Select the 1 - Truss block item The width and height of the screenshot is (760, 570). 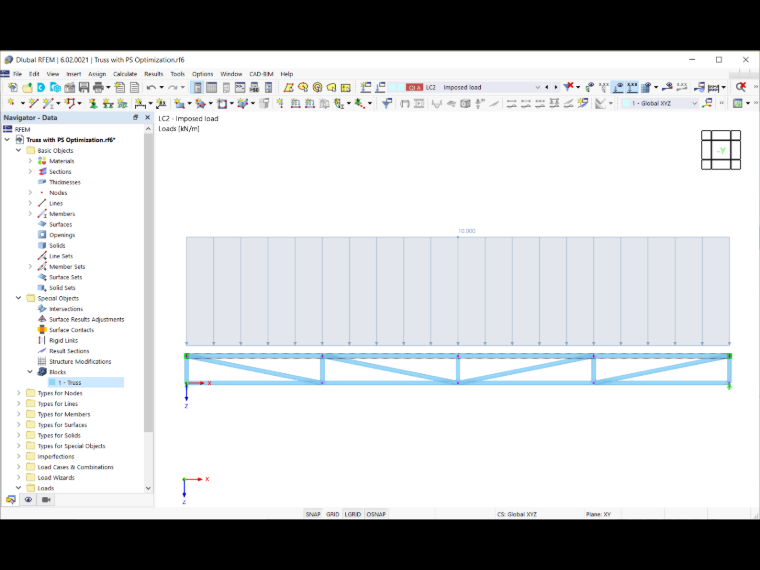(x=86, y=382)
